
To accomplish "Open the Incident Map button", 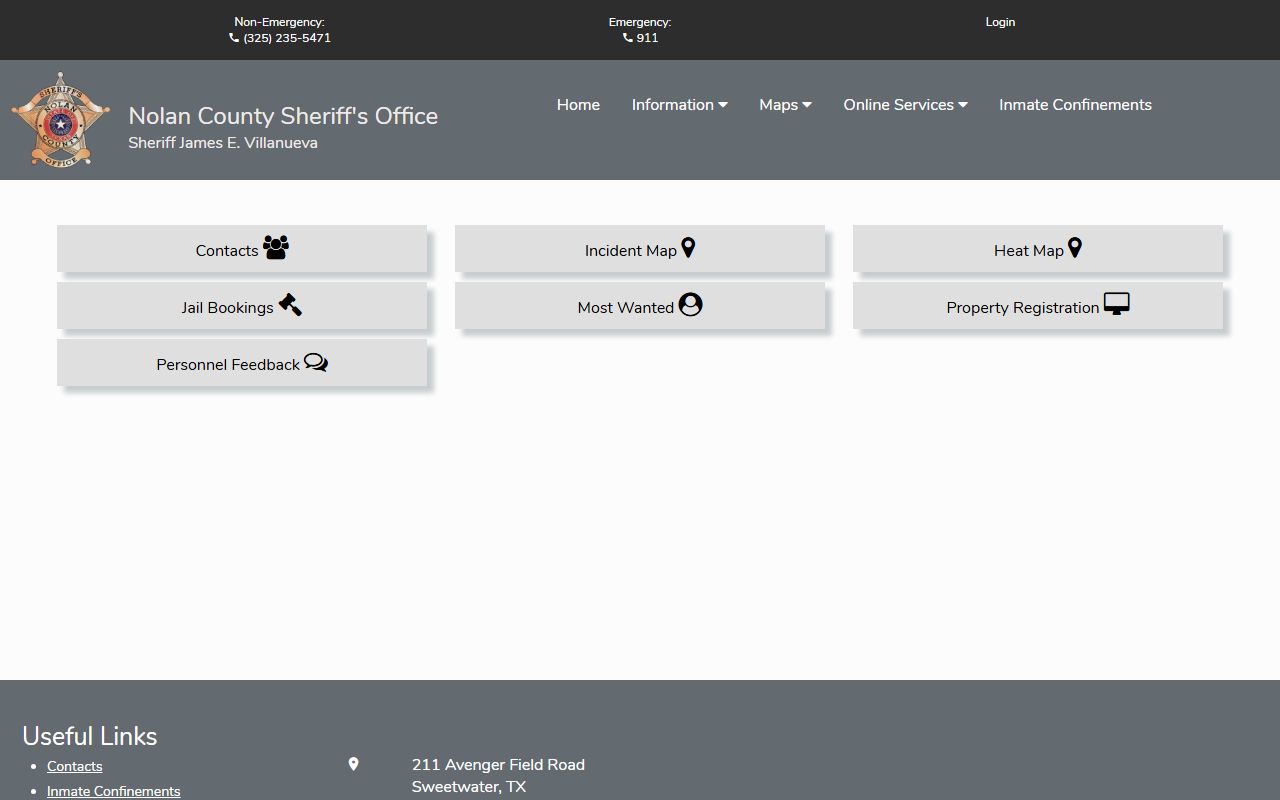I will click(640, 249).
